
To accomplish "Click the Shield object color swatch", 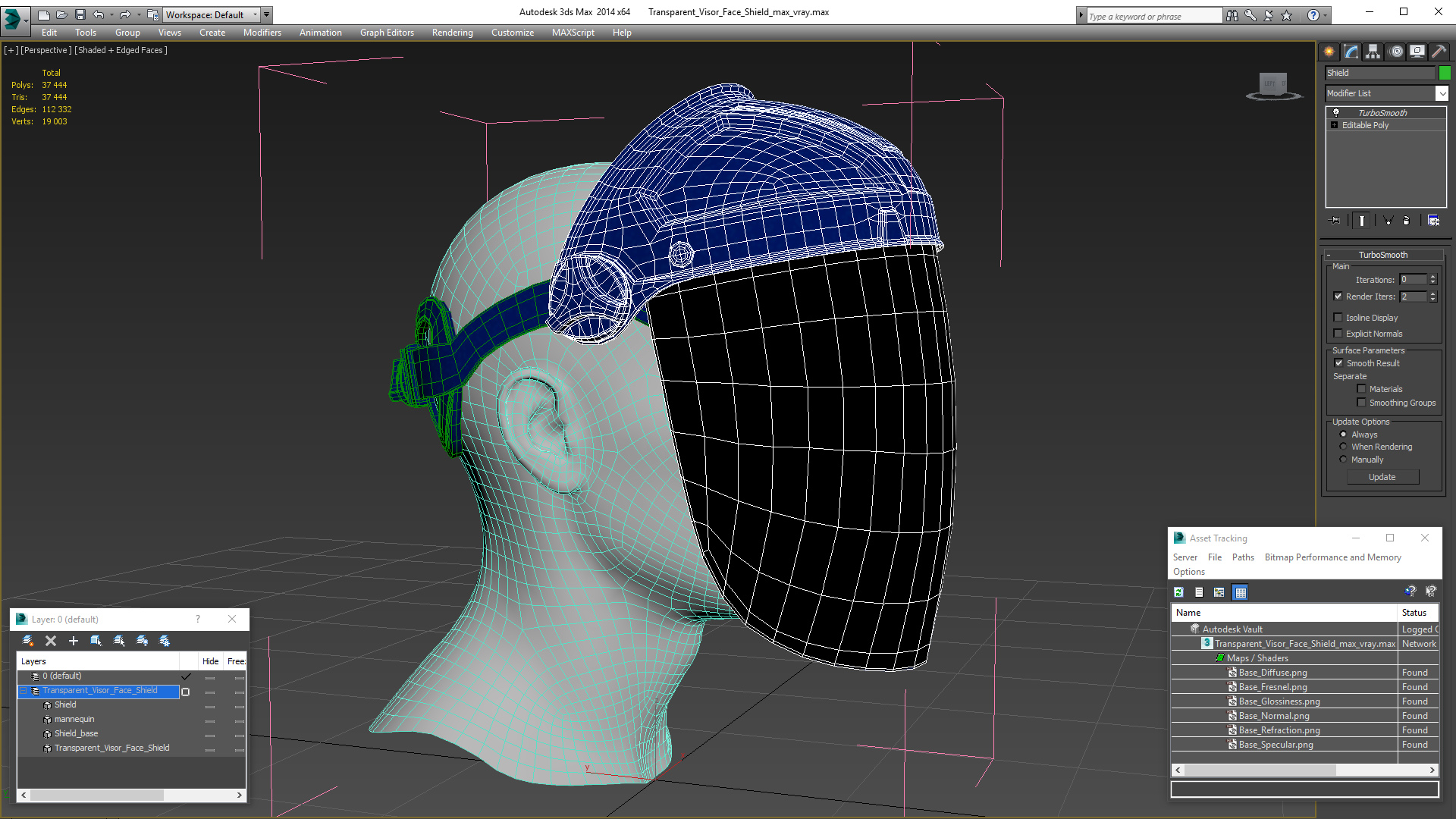I will pos(1445,73).
